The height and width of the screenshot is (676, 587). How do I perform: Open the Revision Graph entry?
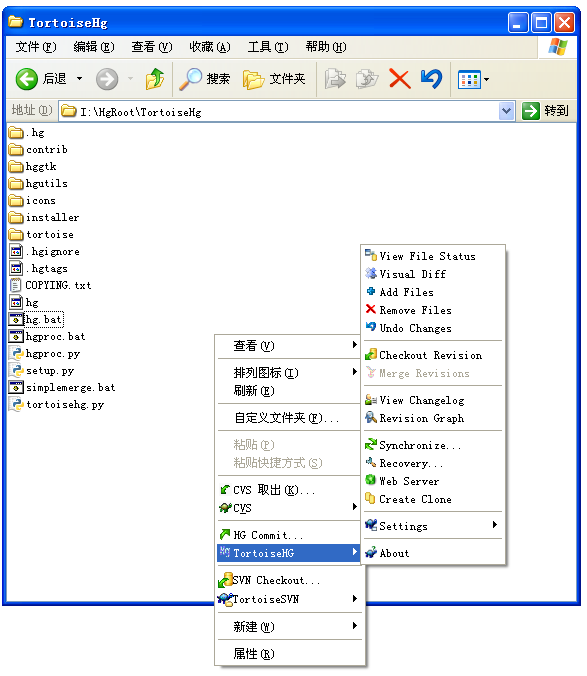pyautogui.click(x=433, y=418)
